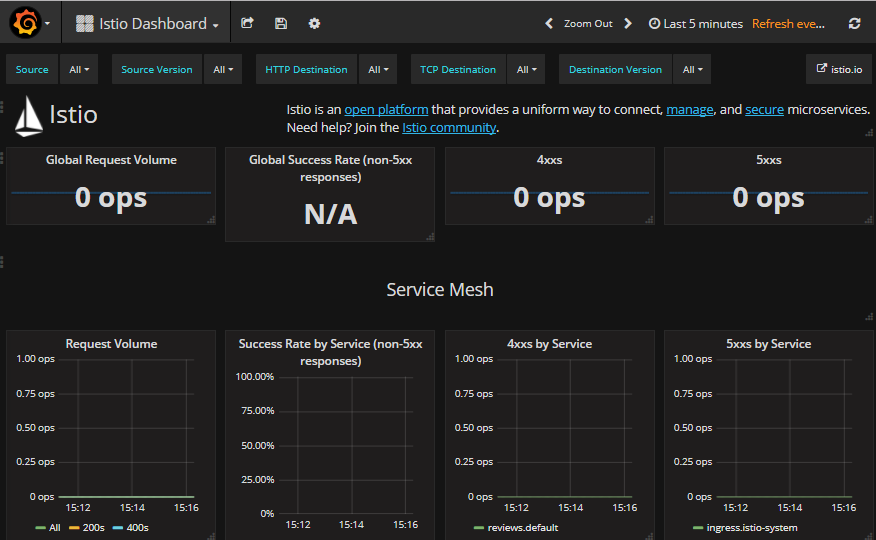
Task: Click the share dashboard icon
Action: [x=248, y=23]
